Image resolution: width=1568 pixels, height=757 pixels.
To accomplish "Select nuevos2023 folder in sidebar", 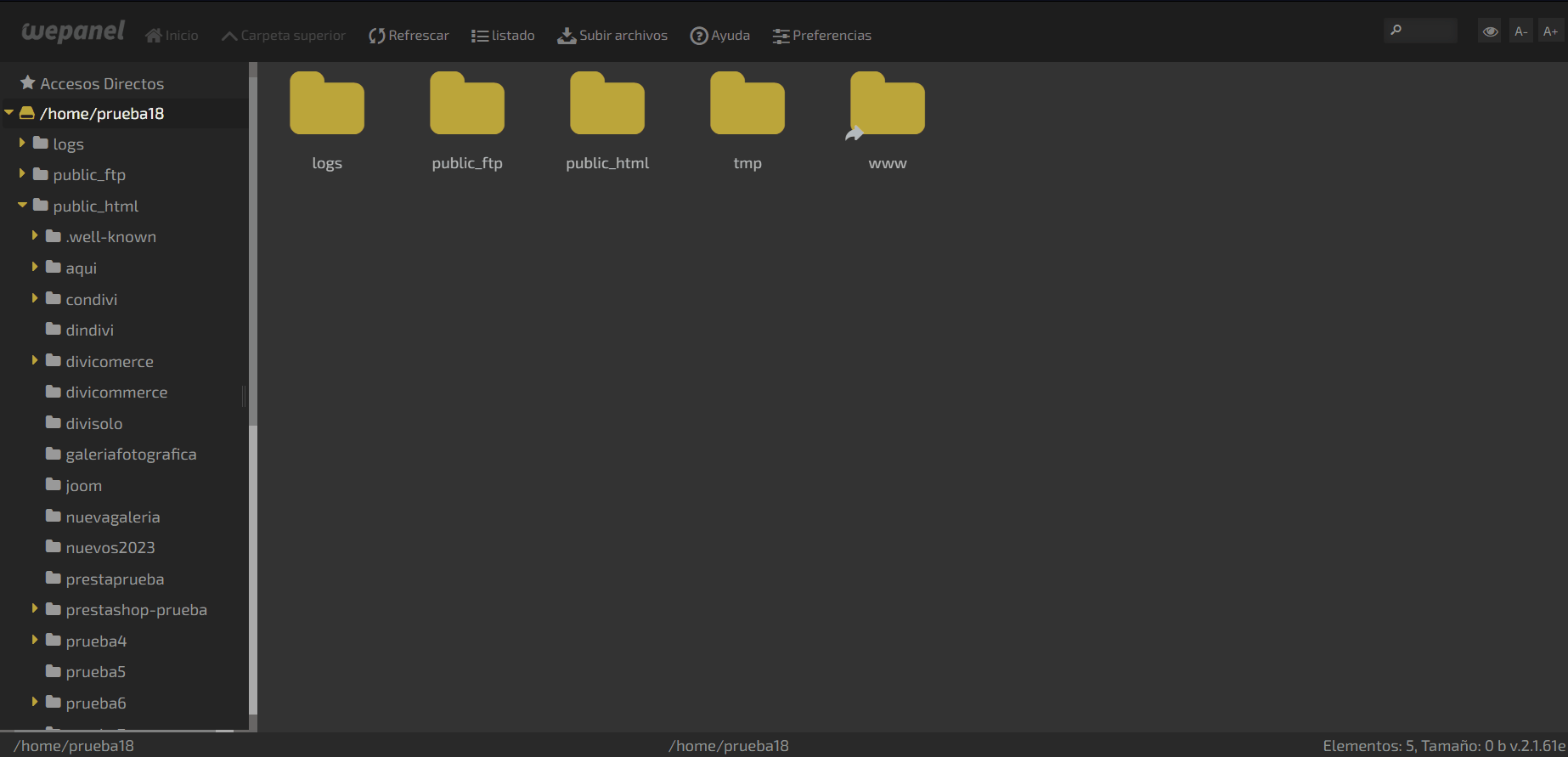I will tap(110, 548).
